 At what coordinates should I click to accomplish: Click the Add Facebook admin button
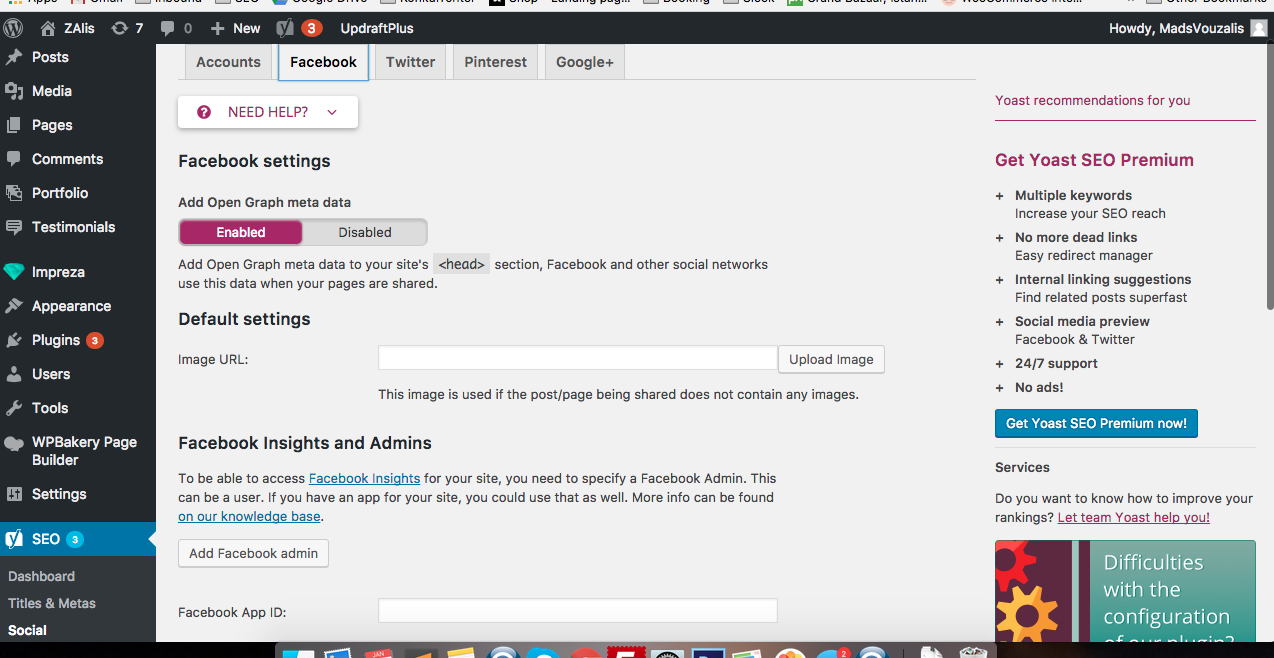tap(253, 553)
